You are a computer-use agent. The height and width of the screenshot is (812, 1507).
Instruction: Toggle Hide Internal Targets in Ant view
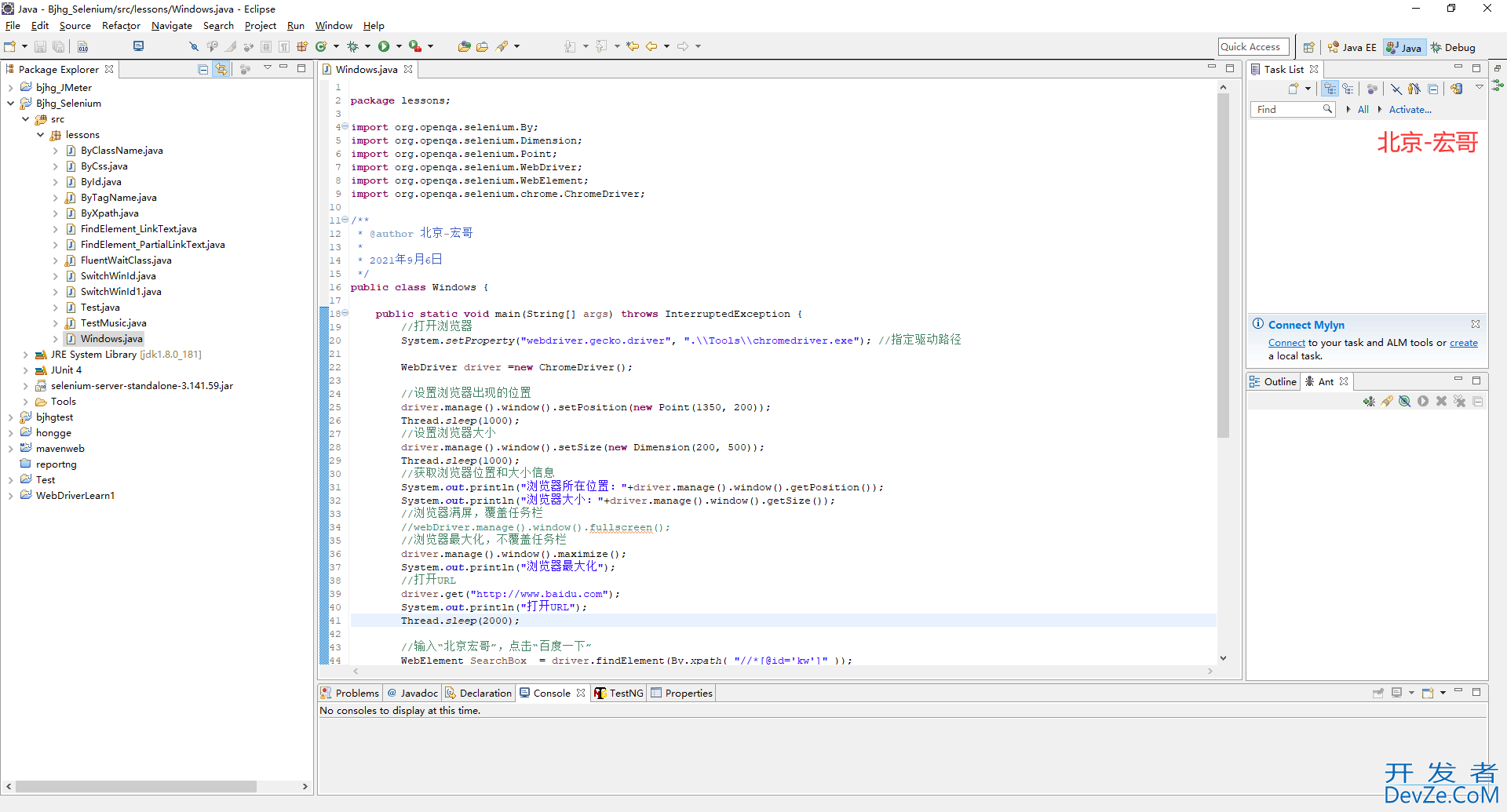[1405, 401]
